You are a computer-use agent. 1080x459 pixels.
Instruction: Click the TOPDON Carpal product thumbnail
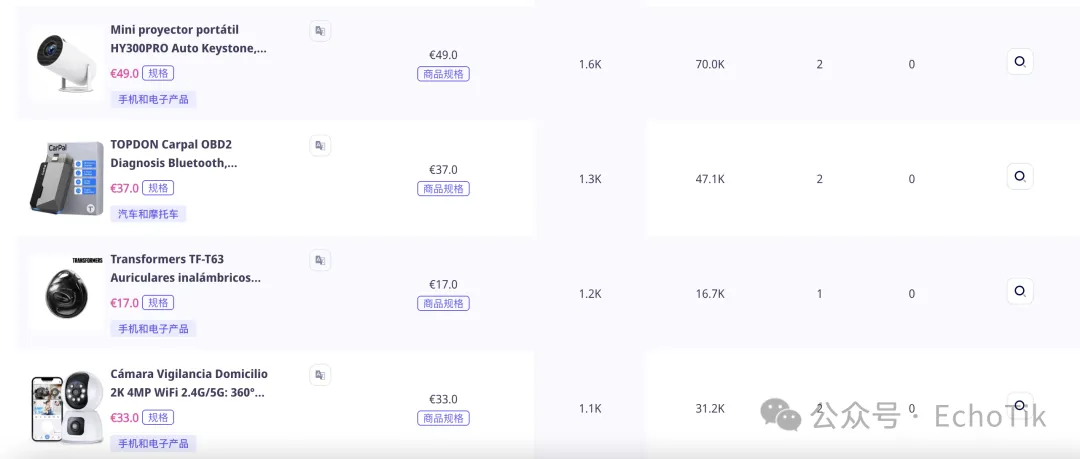tap(66, 179)
